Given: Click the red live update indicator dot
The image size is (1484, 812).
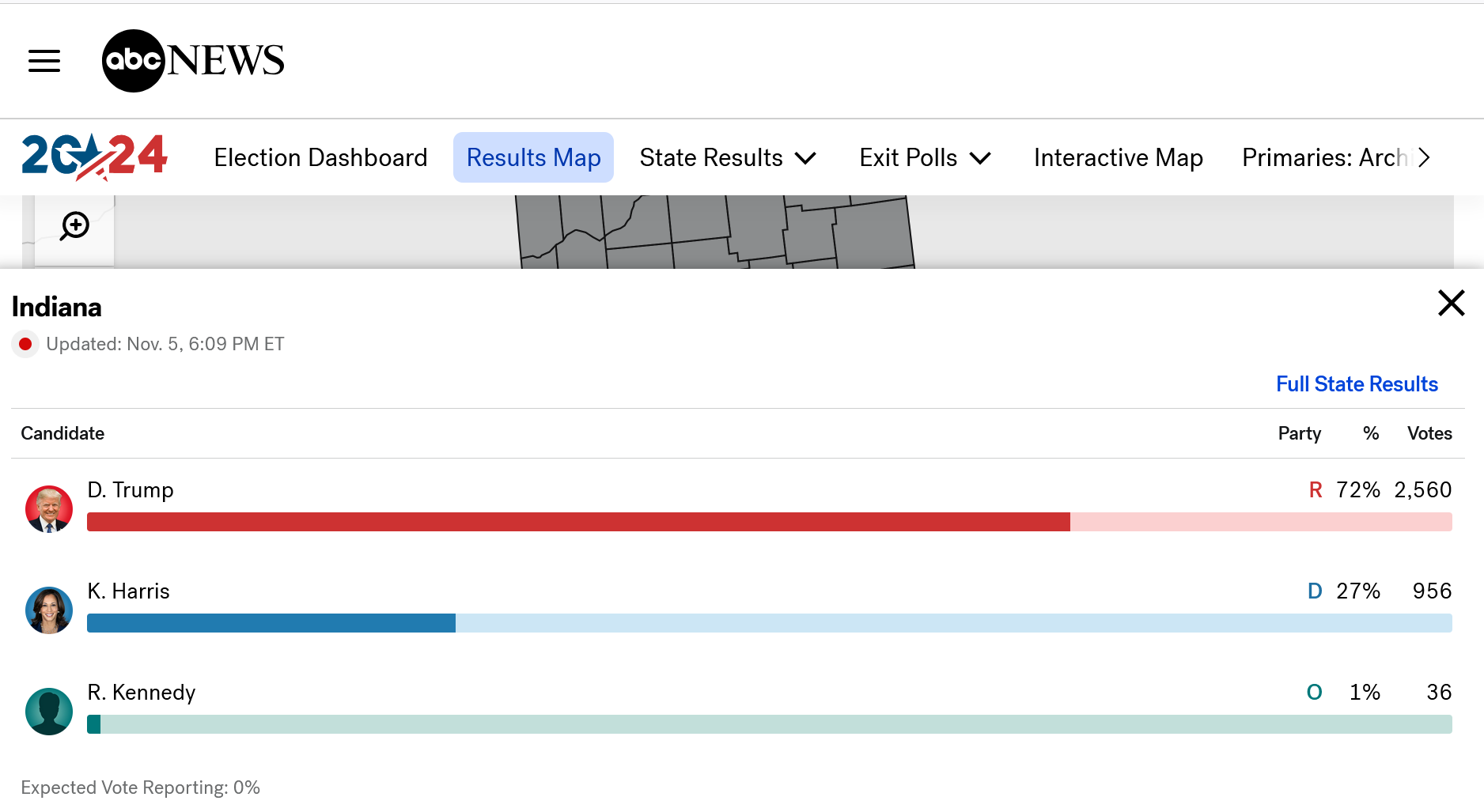Looking at the screenshot, I should 25,344.
